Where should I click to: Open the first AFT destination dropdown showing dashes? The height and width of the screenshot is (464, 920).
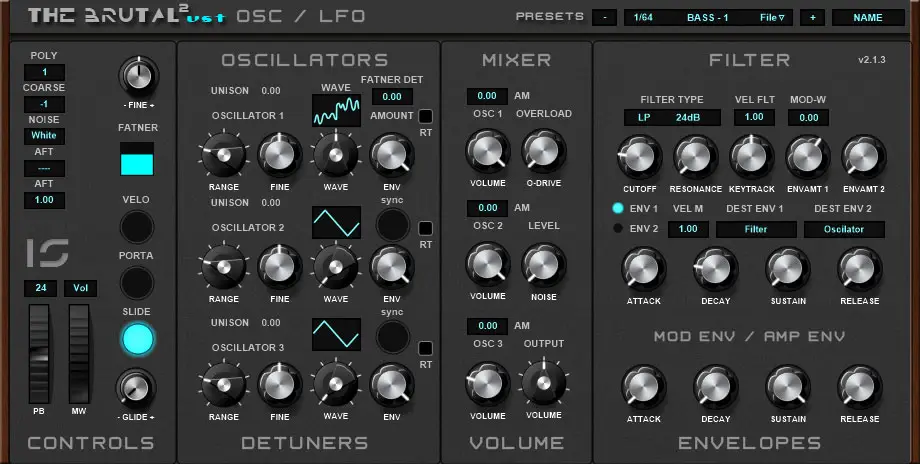(44, 168)
